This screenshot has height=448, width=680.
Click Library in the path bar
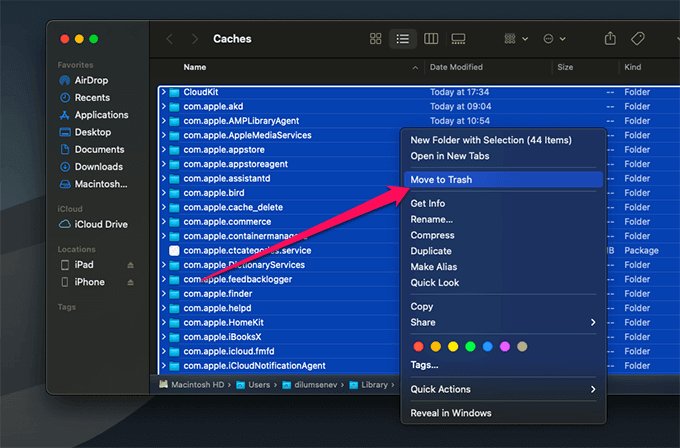click(369, 385)
